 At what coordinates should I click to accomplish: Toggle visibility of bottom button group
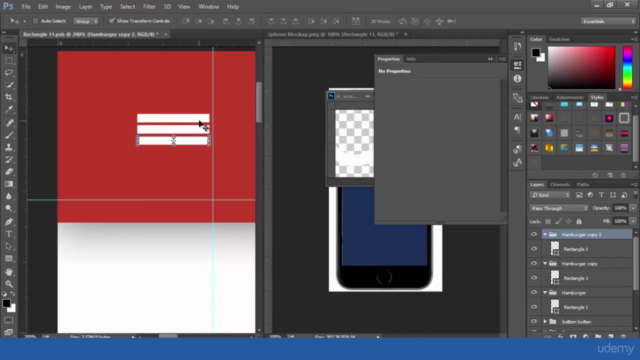534,322
